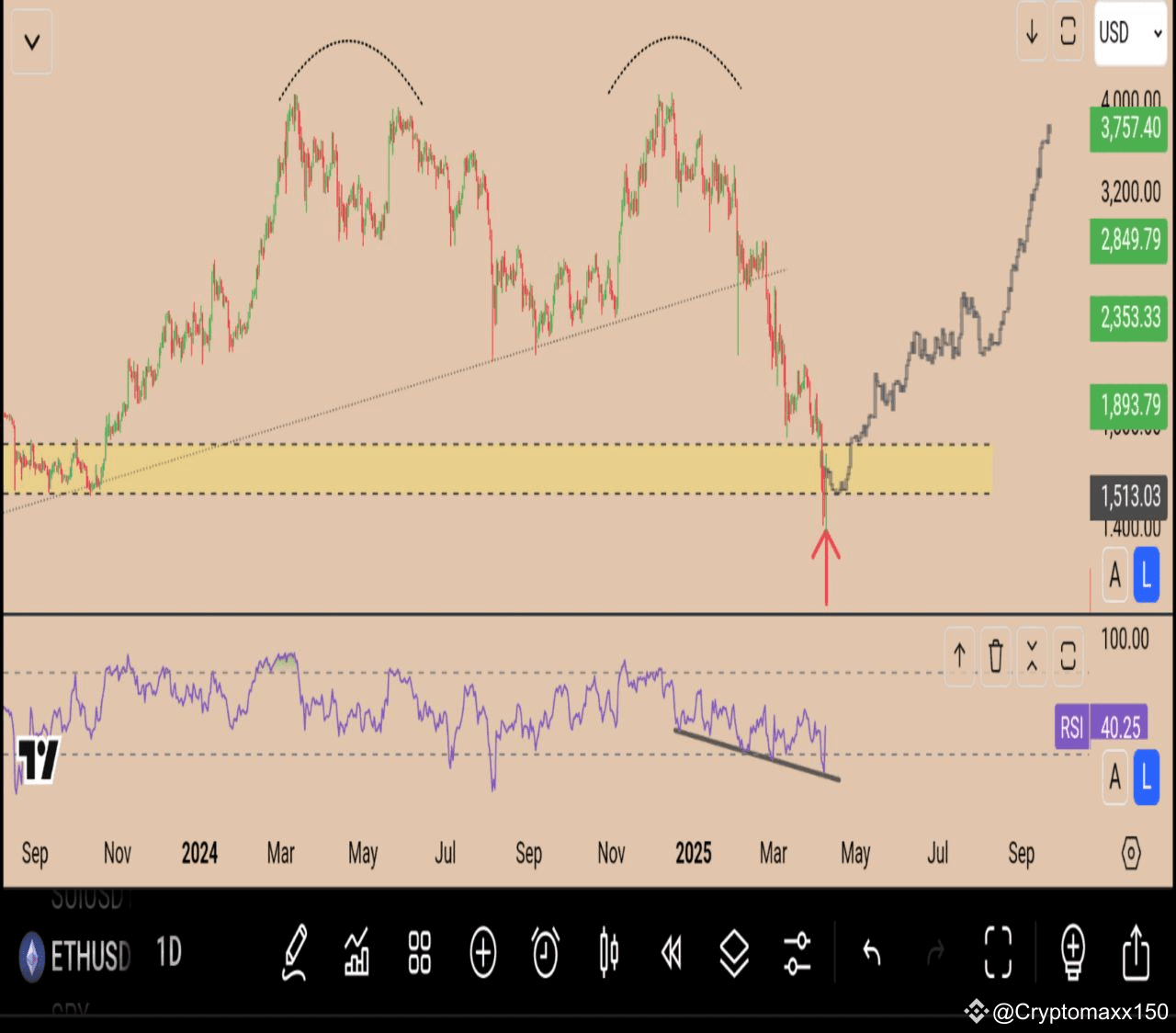Toggle auto scale A on price pane

pos(1114,574)
